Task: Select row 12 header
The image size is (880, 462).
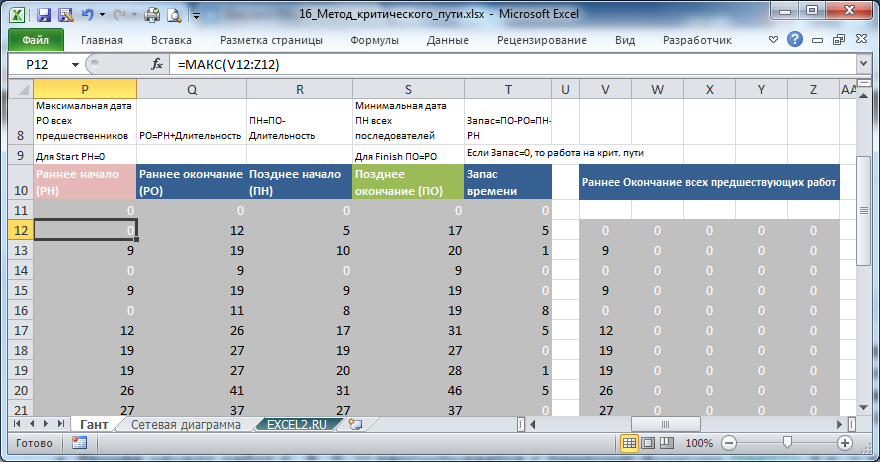Action: pyautogui.click(x=21, y=231)
